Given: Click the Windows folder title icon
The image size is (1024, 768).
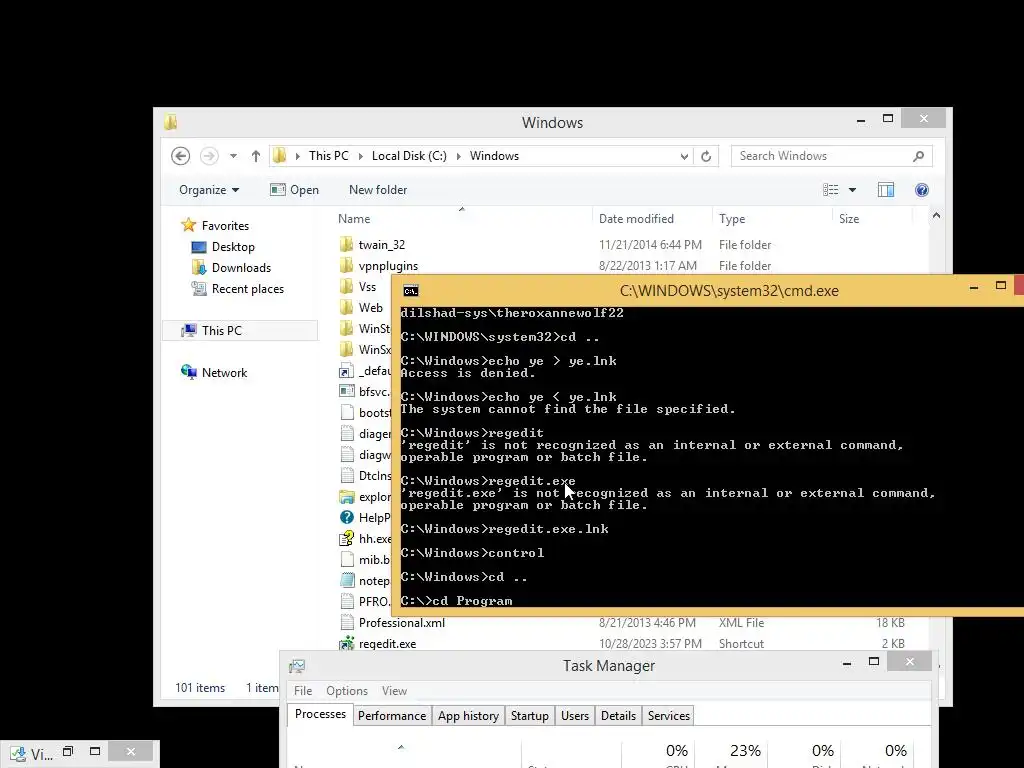Looking at the screenshot, I should 170,122.
